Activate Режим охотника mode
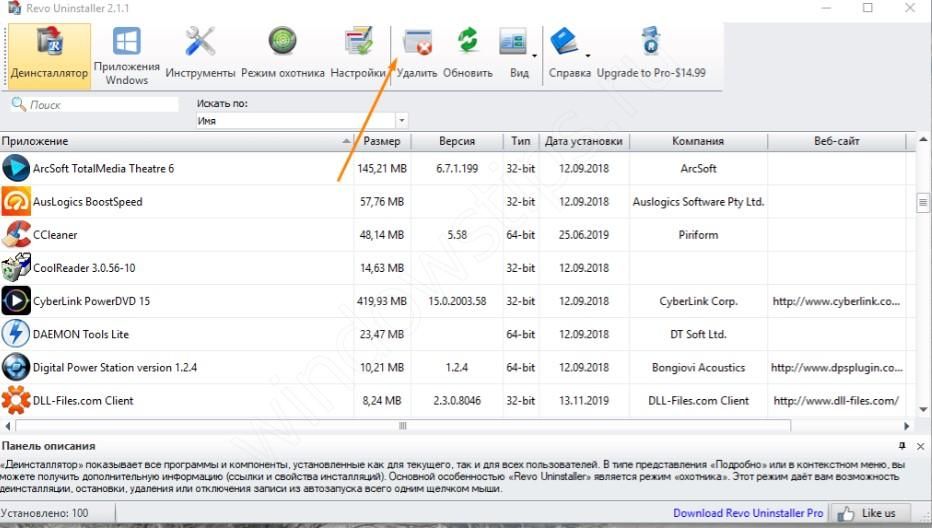Viewport: 932px width, 528px height. (283, 54)
